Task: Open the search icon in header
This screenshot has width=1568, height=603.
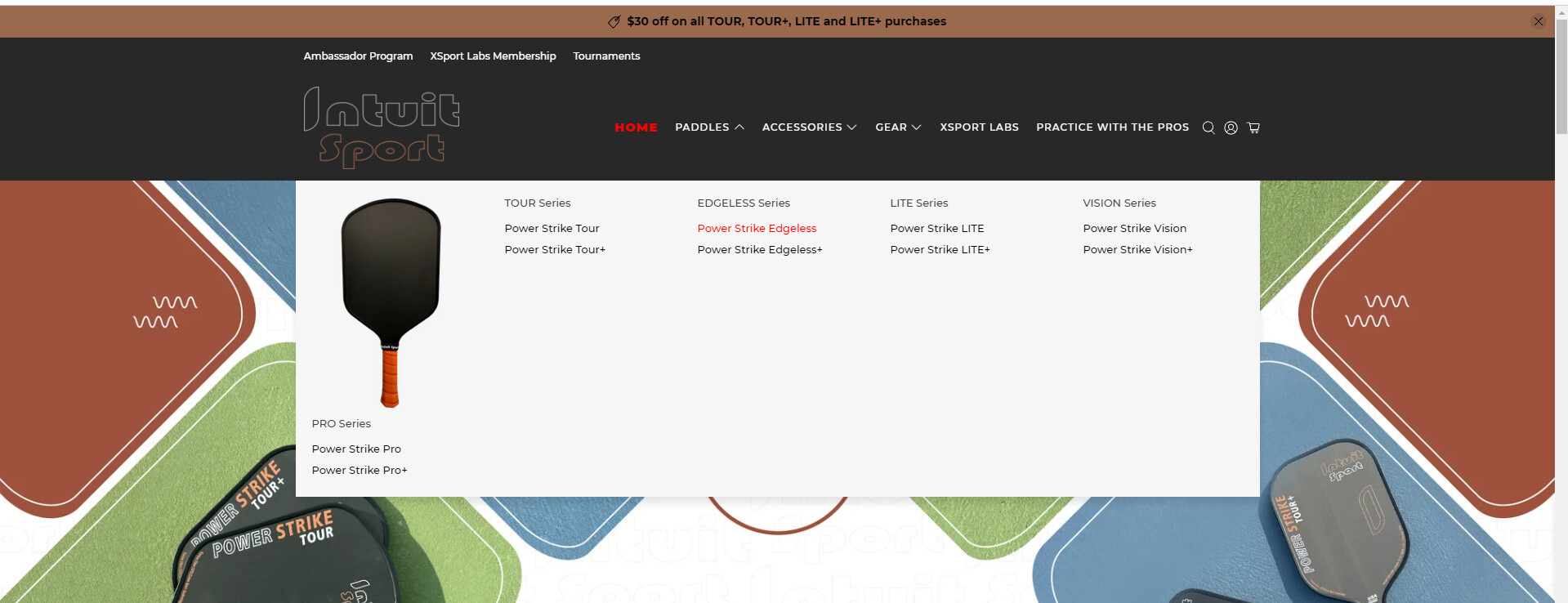Action: pyautogui.click(x=1208, y=127)
